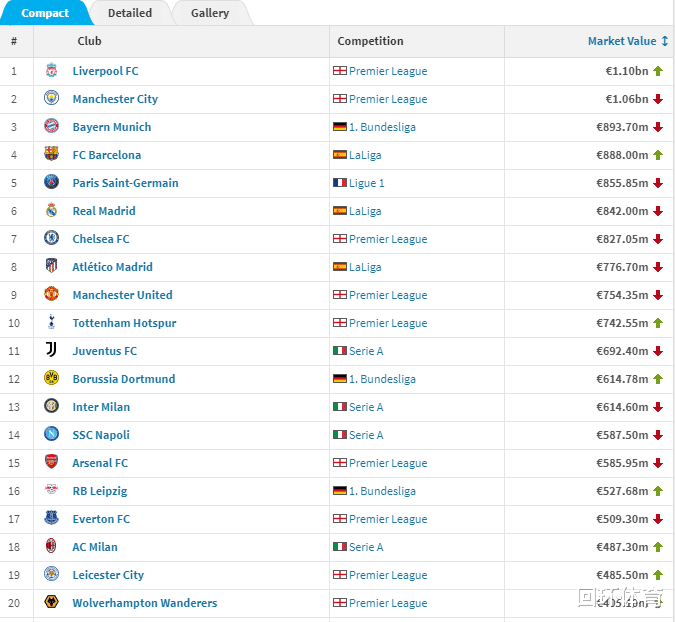Click the Juventus FC logo icon
Viewport: 675px width, 622px height.
(51, 351)
